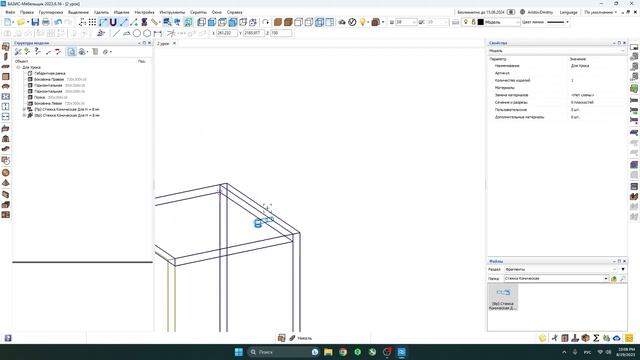Open File Explorer from the taskbar
This screenshot has width=640, height=360.
pyautogui.click(x=328, y=352)
